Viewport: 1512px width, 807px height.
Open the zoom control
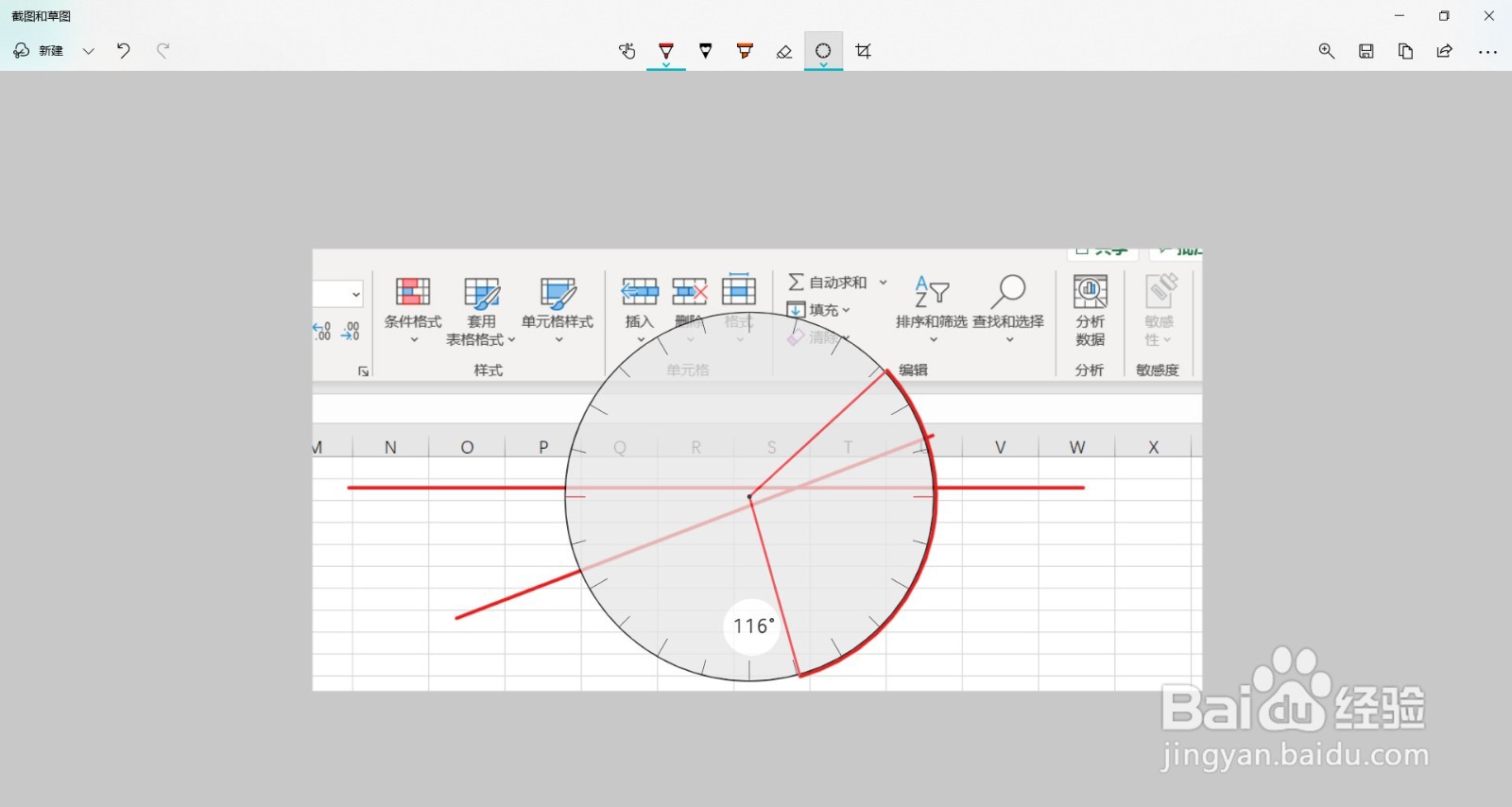click(x=1327, y=51)
